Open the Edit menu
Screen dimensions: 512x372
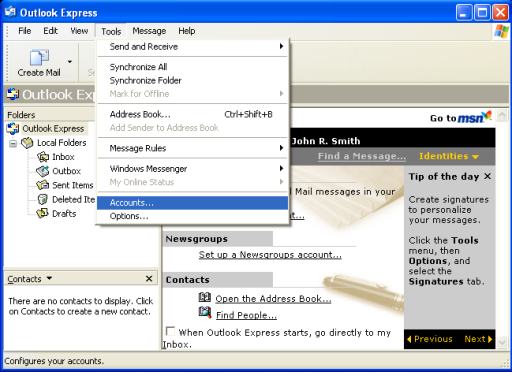tap(50, 31)
